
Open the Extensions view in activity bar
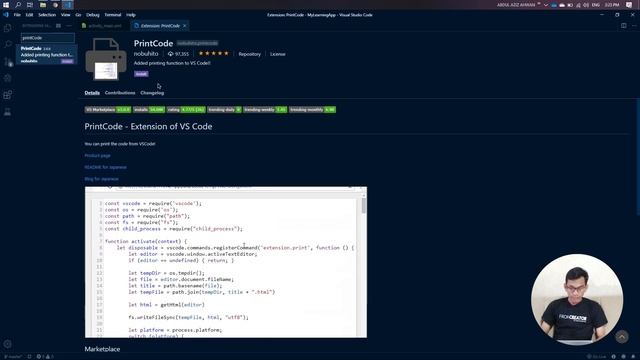coord(7,95)
